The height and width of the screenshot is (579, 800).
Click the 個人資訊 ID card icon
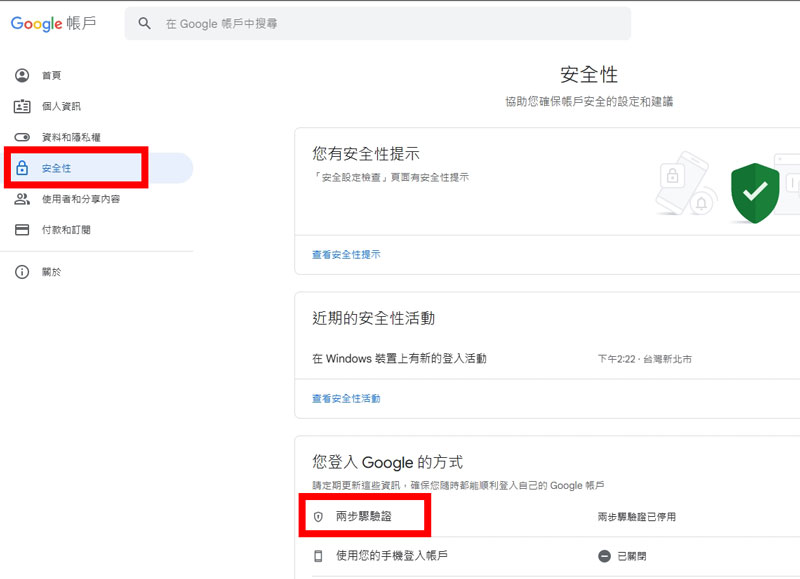22,106
